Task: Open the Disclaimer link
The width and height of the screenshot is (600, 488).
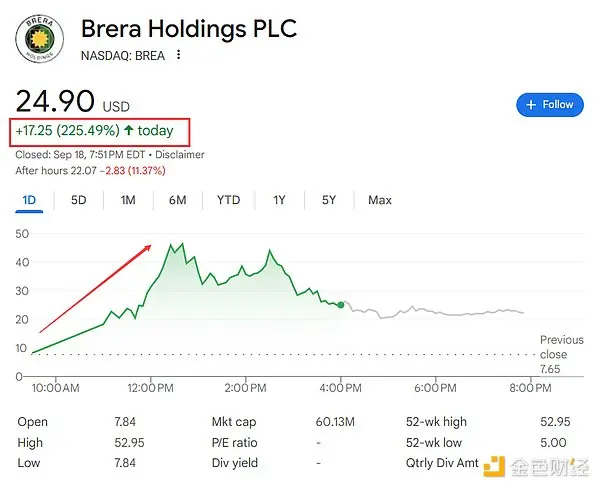Action: click(x=179, y=155)
